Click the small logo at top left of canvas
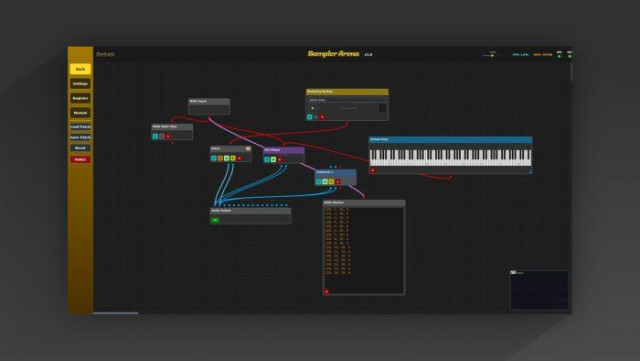Viewport: 640px width, 361px height. tap(105, 54)
